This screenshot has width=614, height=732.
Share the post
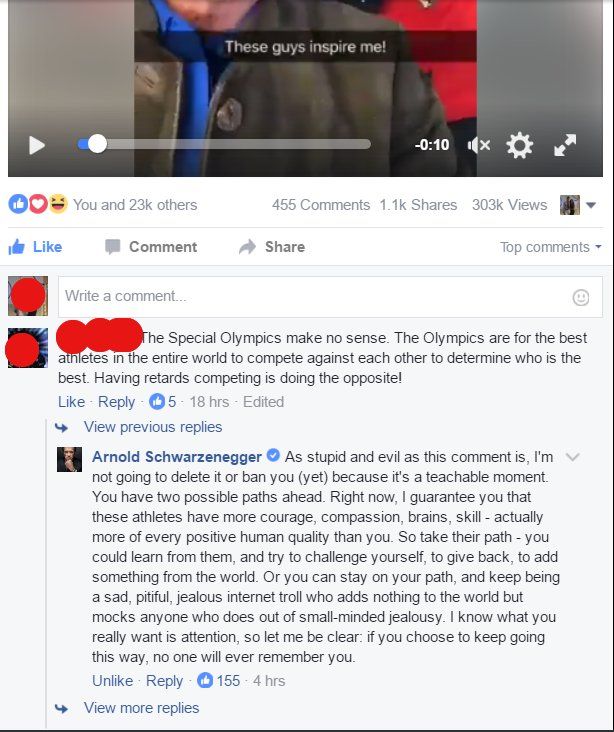click(x=272, y=246)
